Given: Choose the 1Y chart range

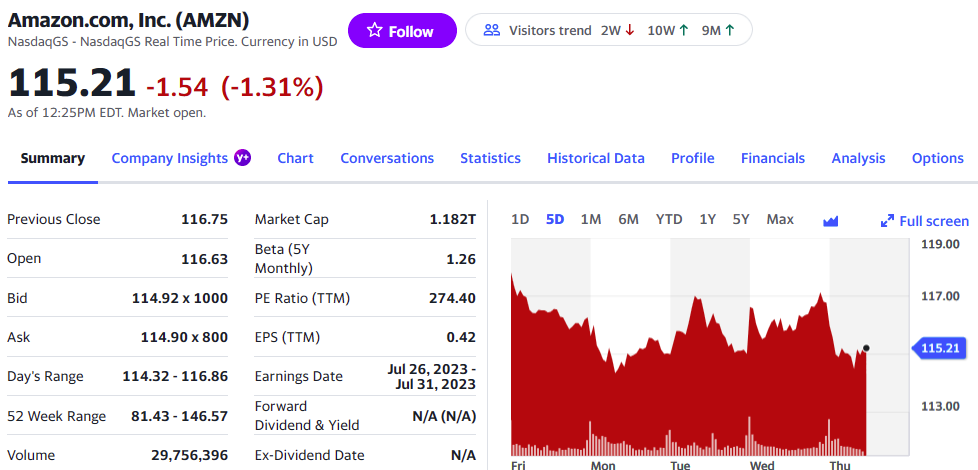Looking at the screenshot, I should coord(707,219).
